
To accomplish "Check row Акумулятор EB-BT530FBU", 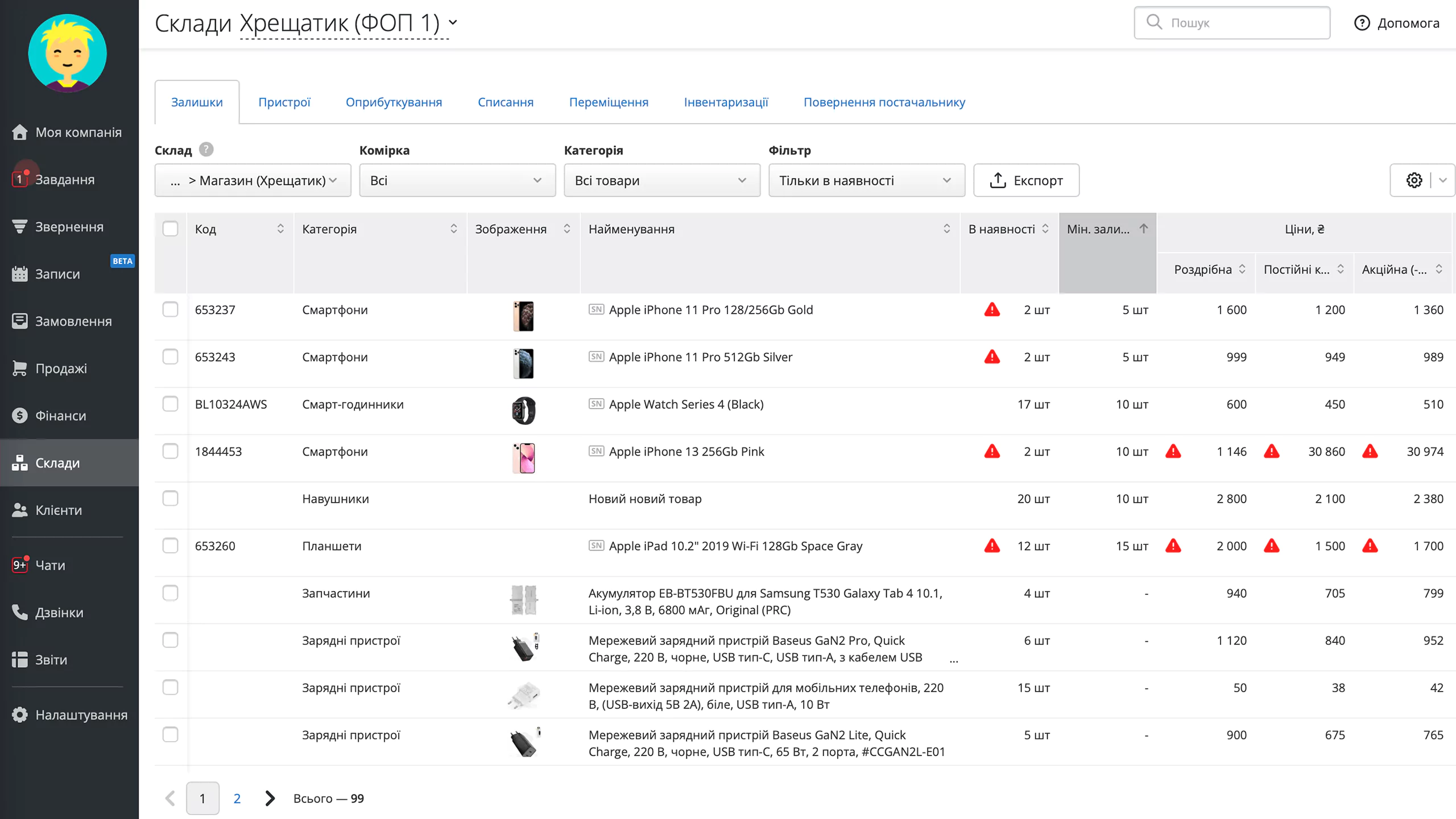I will pos(170,593).
